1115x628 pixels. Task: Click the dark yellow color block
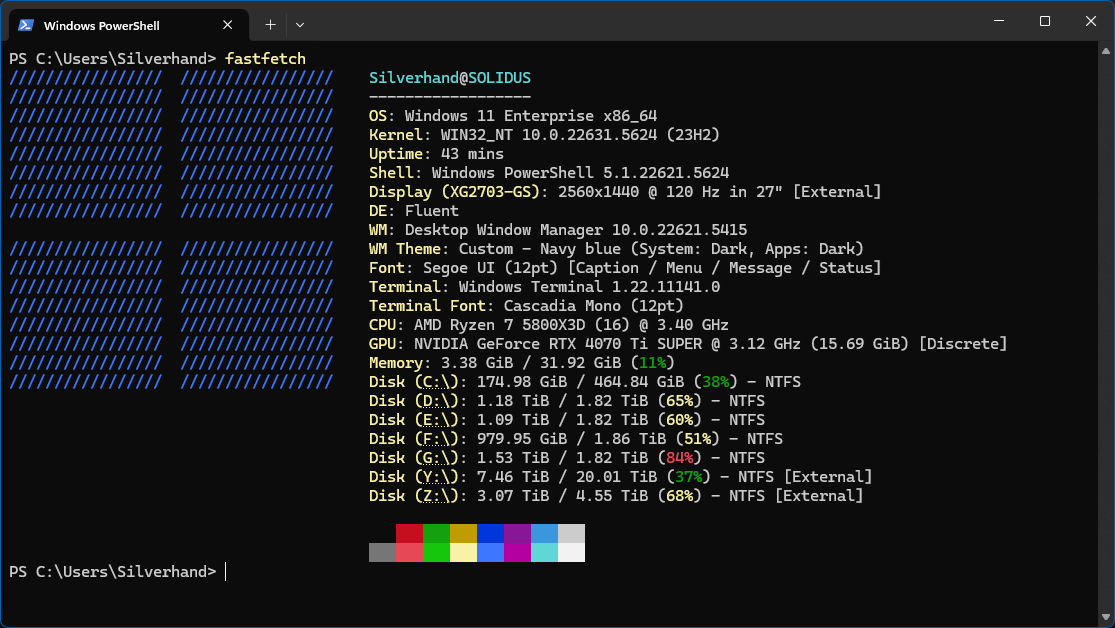pyautogui.click(x=464, y=533)
